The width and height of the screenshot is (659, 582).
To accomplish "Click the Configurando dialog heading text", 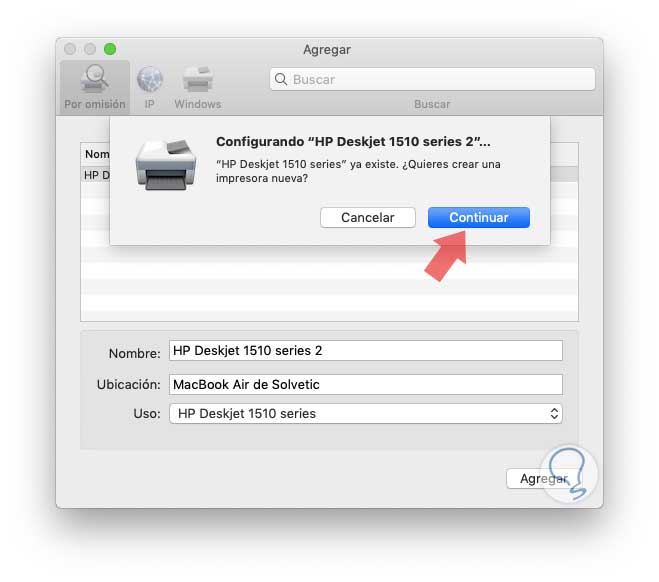I will tap(353, 142).
